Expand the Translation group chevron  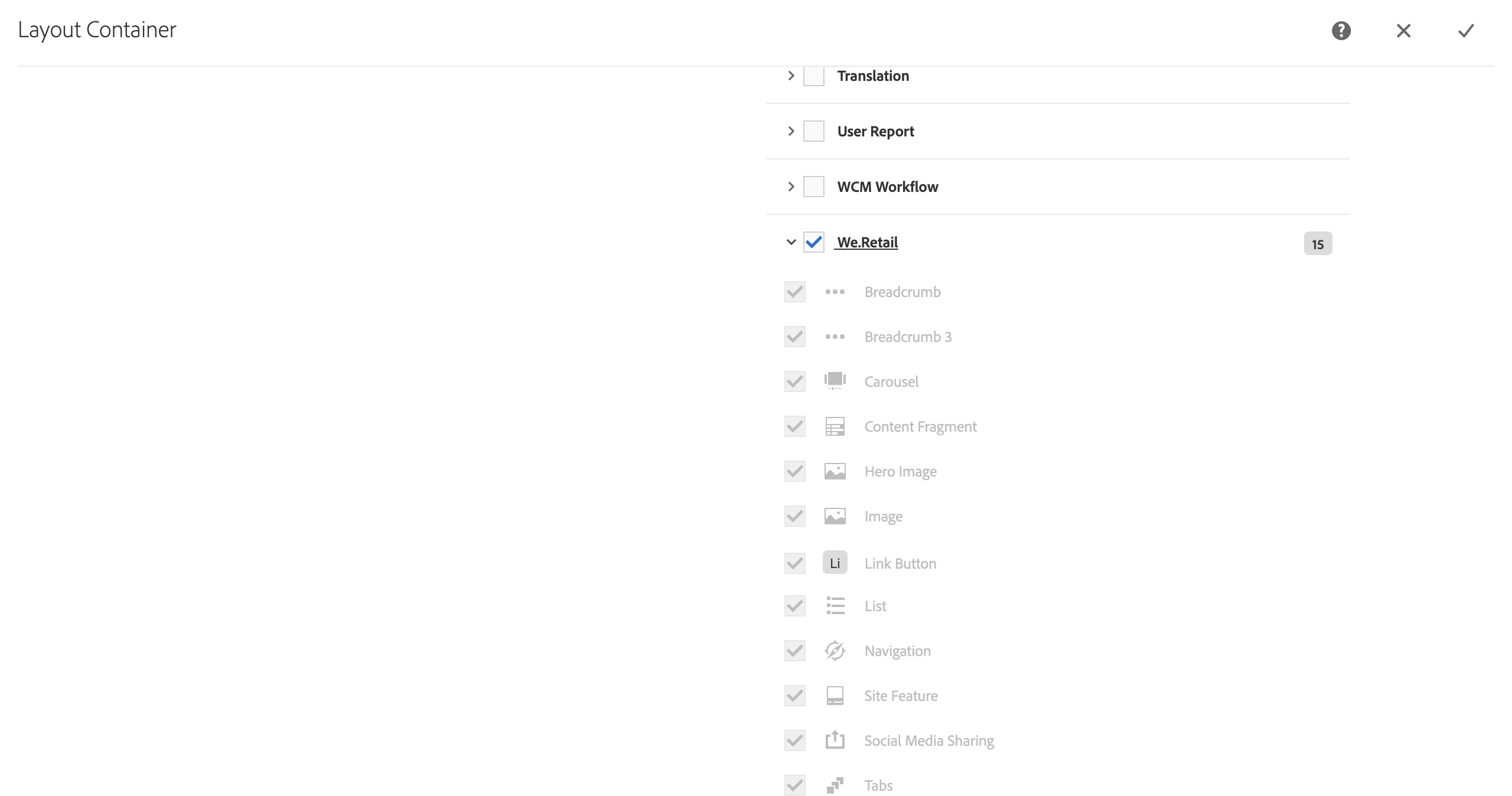tap(791, 76)
